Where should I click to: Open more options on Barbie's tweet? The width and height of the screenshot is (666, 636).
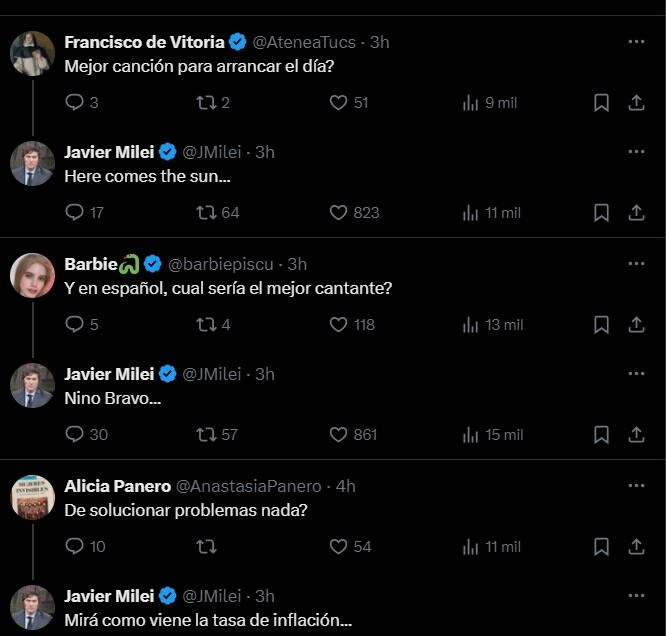click(x=636, y=264)
